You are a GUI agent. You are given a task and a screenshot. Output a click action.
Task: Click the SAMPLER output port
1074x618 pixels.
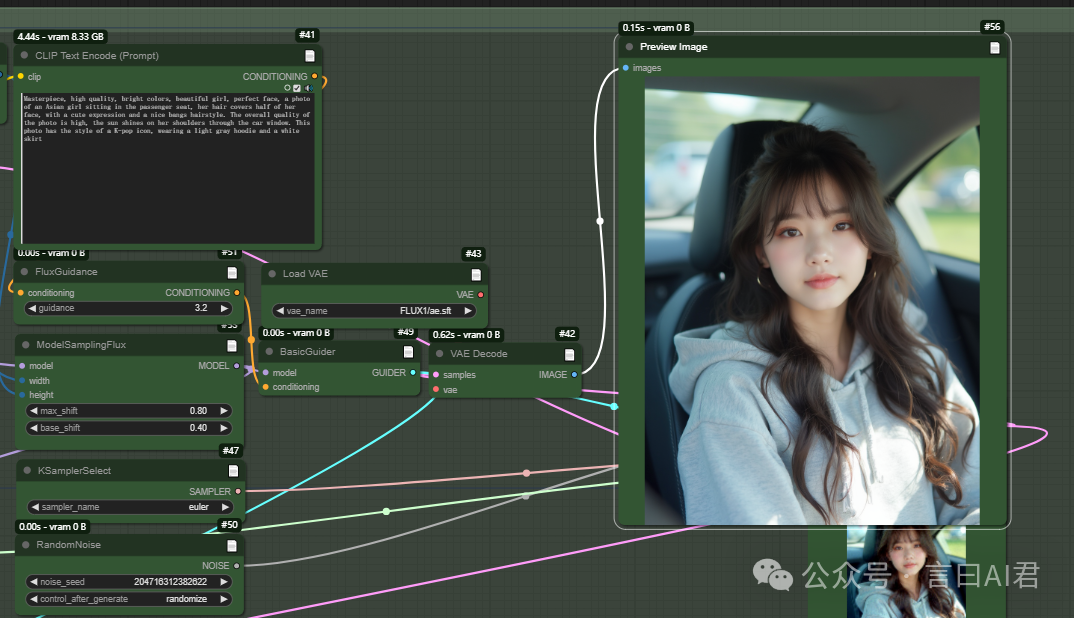click(x=238, y=491)
